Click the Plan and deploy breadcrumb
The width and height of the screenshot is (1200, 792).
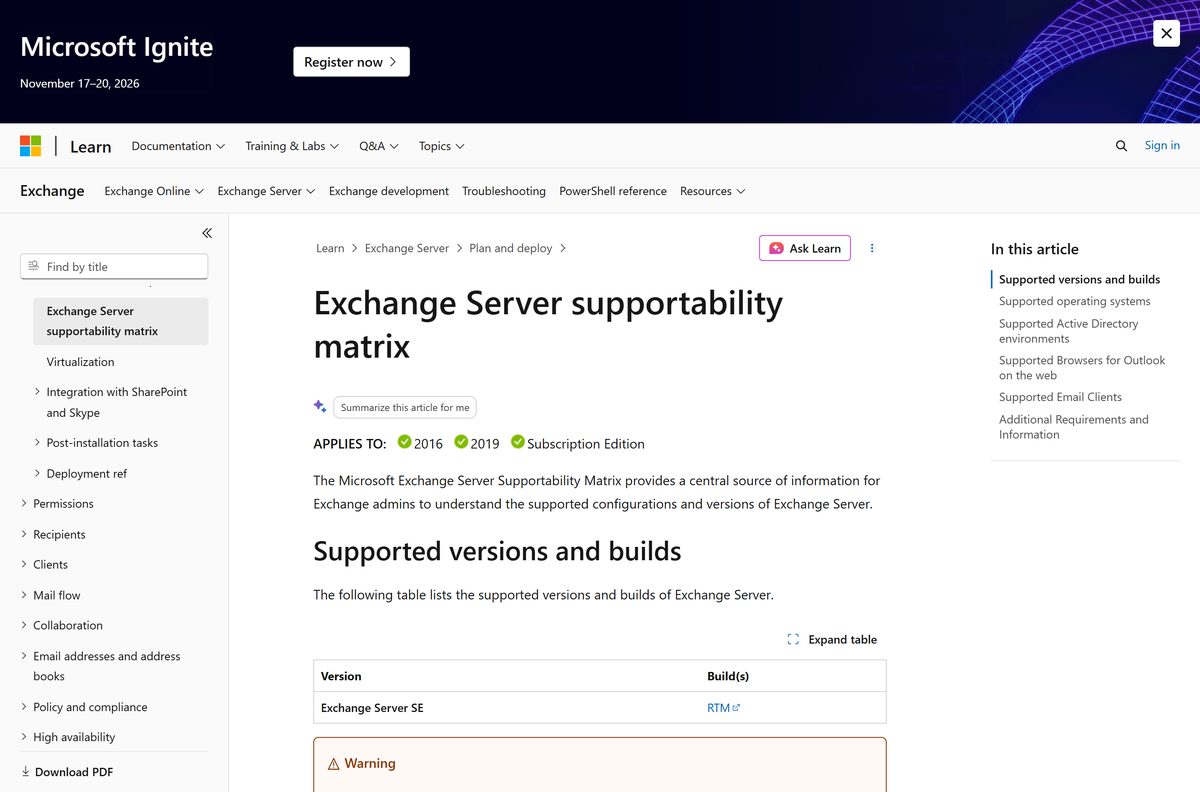click(511, 248)
